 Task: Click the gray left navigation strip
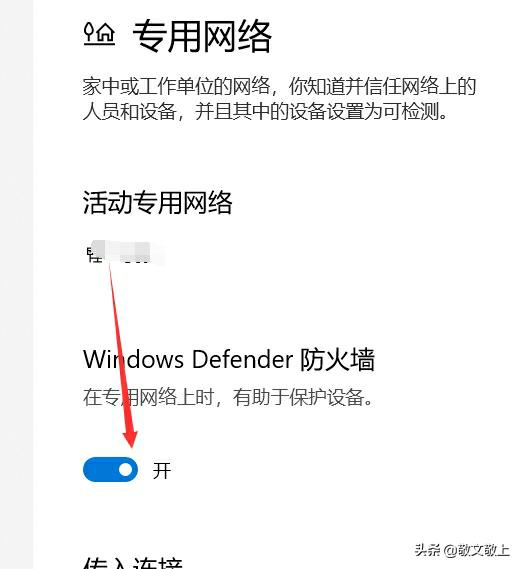click(16, 284)
